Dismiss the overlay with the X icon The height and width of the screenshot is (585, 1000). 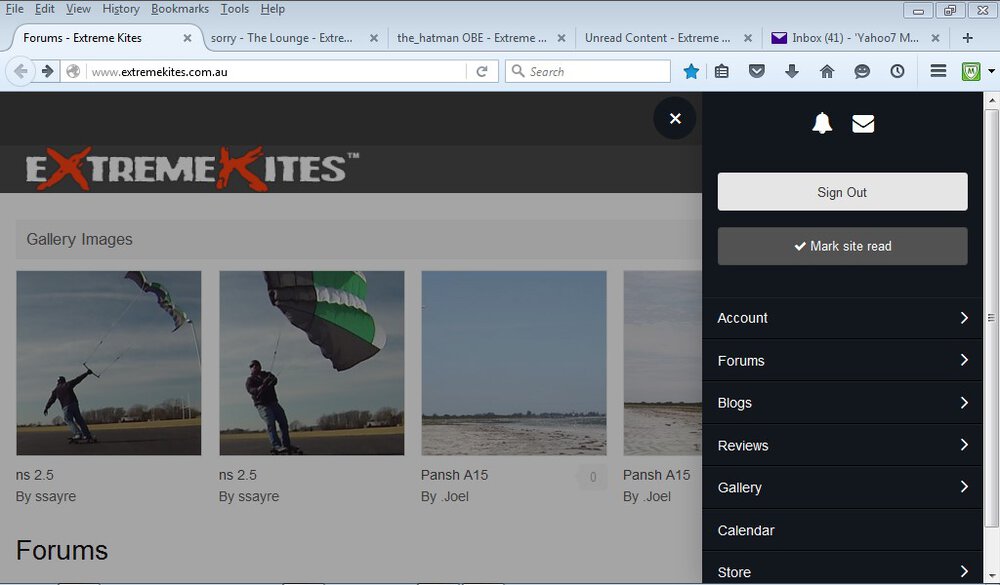[675, 118]
